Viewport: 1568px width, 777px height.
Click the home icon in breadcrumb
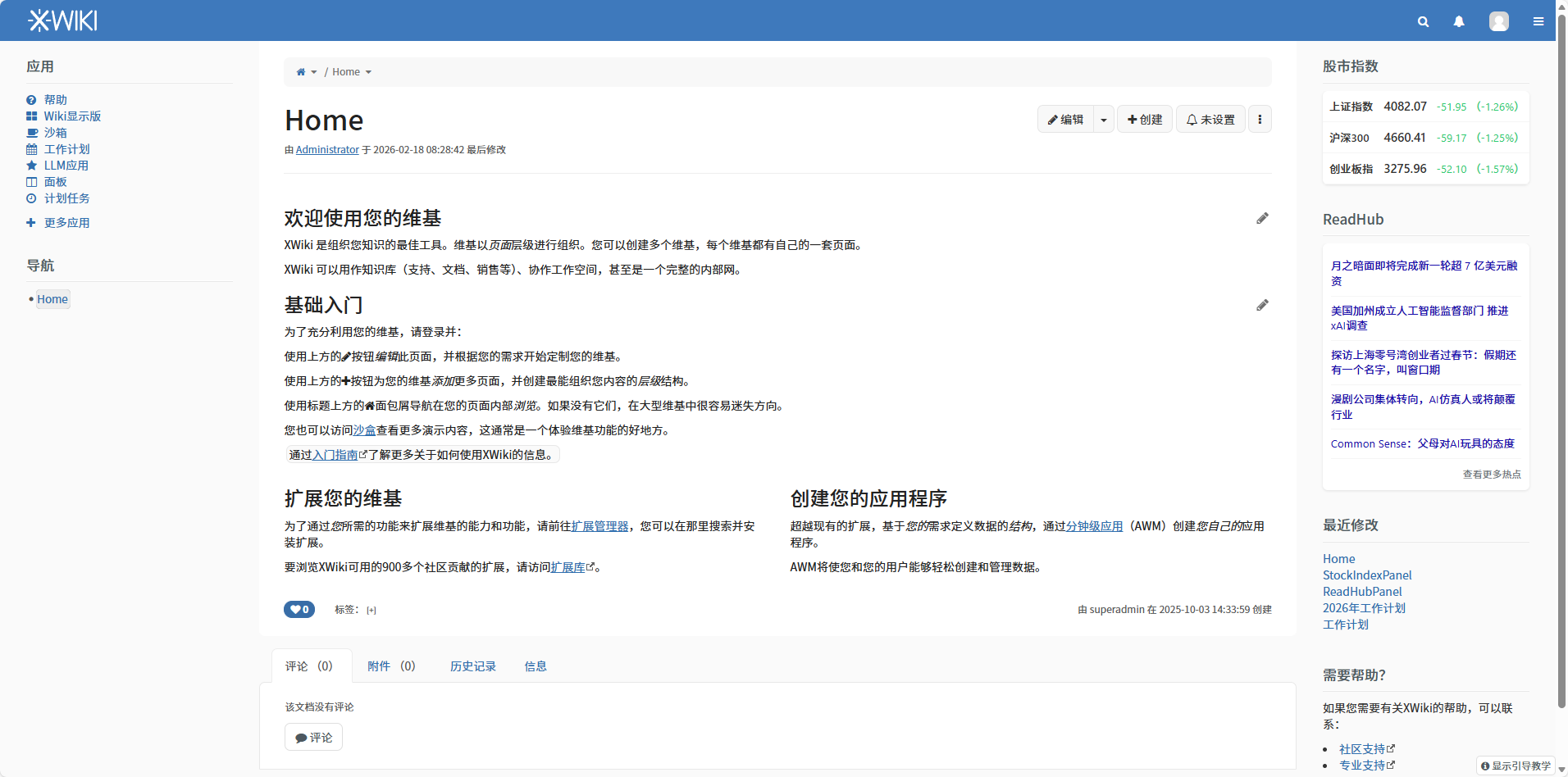tap(301, 72)
